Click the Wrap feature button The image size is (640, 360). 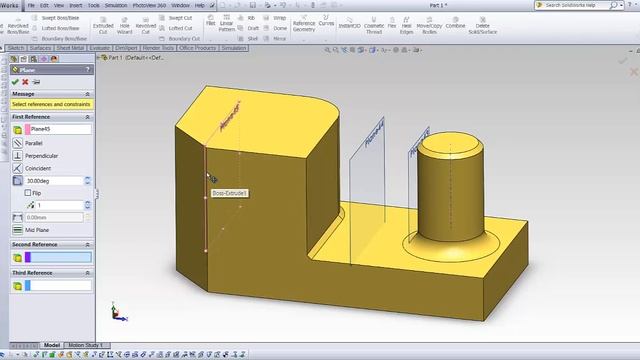(275, 18)
